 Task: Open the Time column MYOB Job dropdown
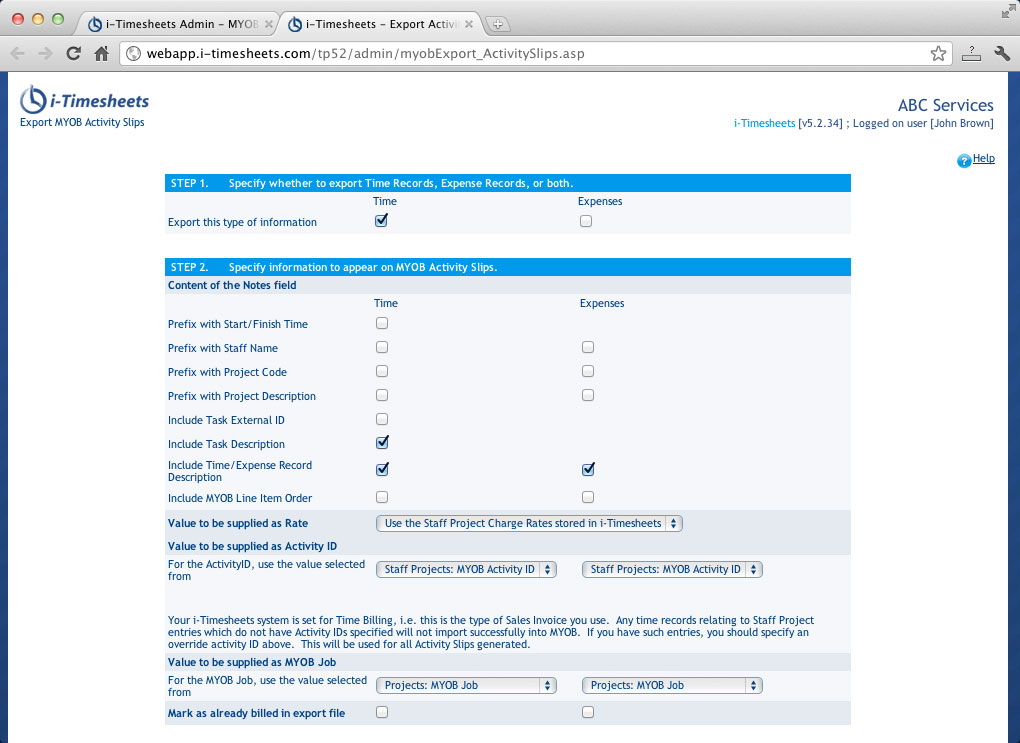pos(466,685)
